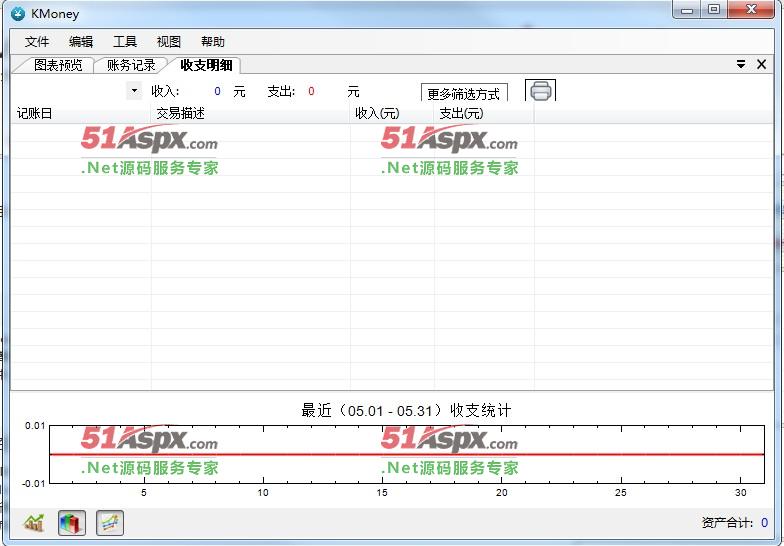Click the 更多筛选方式 button
Viewport: 784px width, 546px height.
coord(464,93)
